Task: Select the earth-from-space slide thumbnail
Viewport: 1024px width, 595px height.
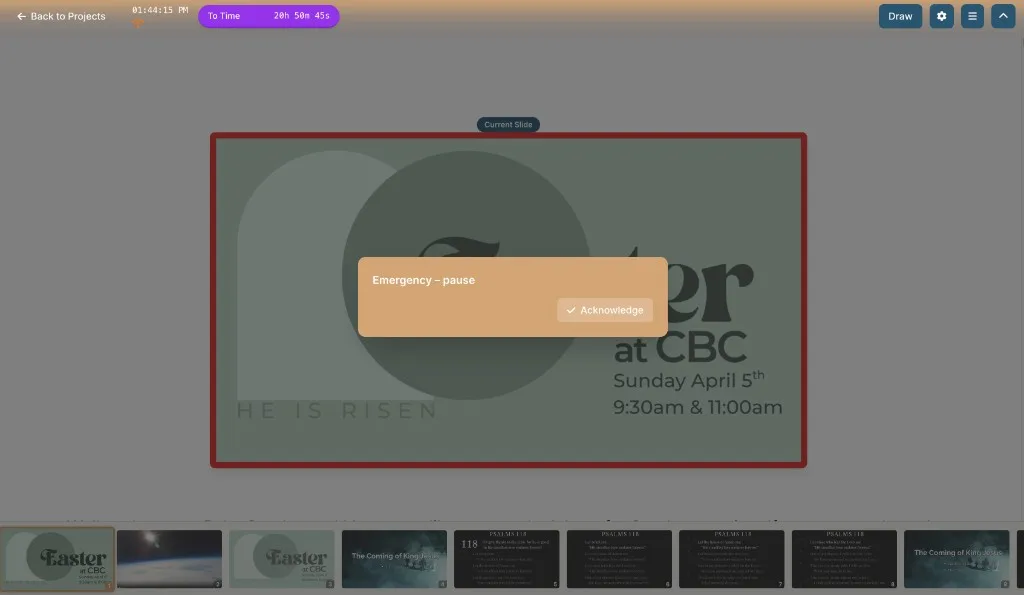Action: click(169, 559)
